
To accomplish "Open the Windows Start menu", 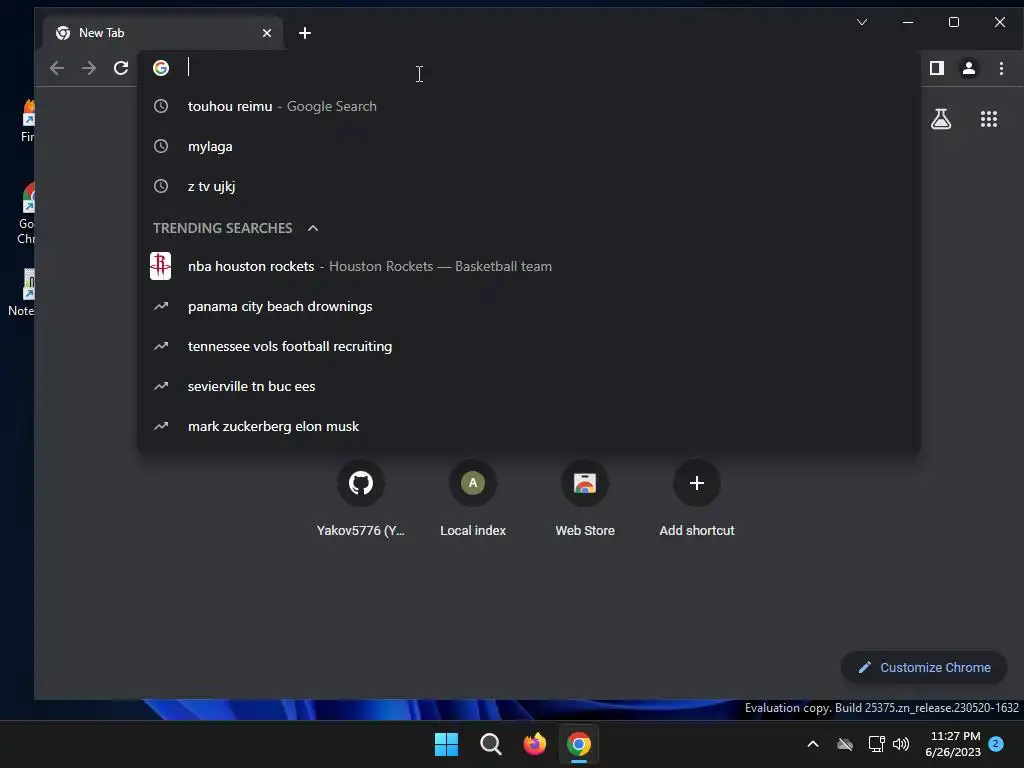I will click(x=447, y=744).
